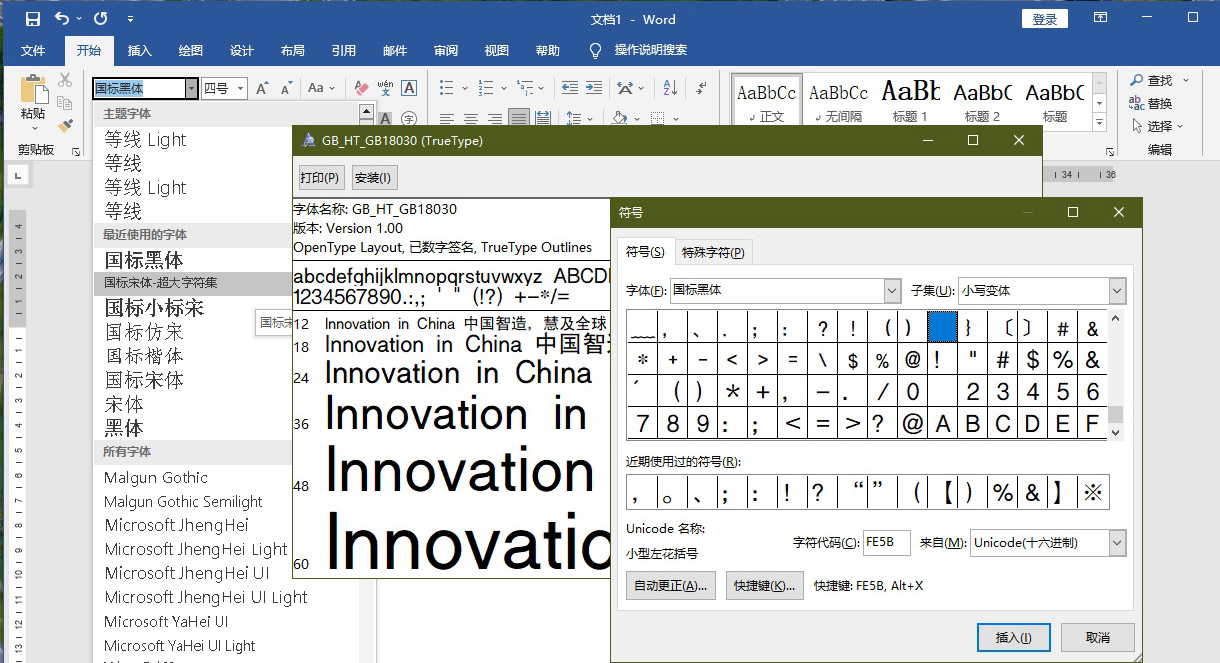Activate the Format Painter brush
Screen dimensions: 1220x663
[65, 126]
